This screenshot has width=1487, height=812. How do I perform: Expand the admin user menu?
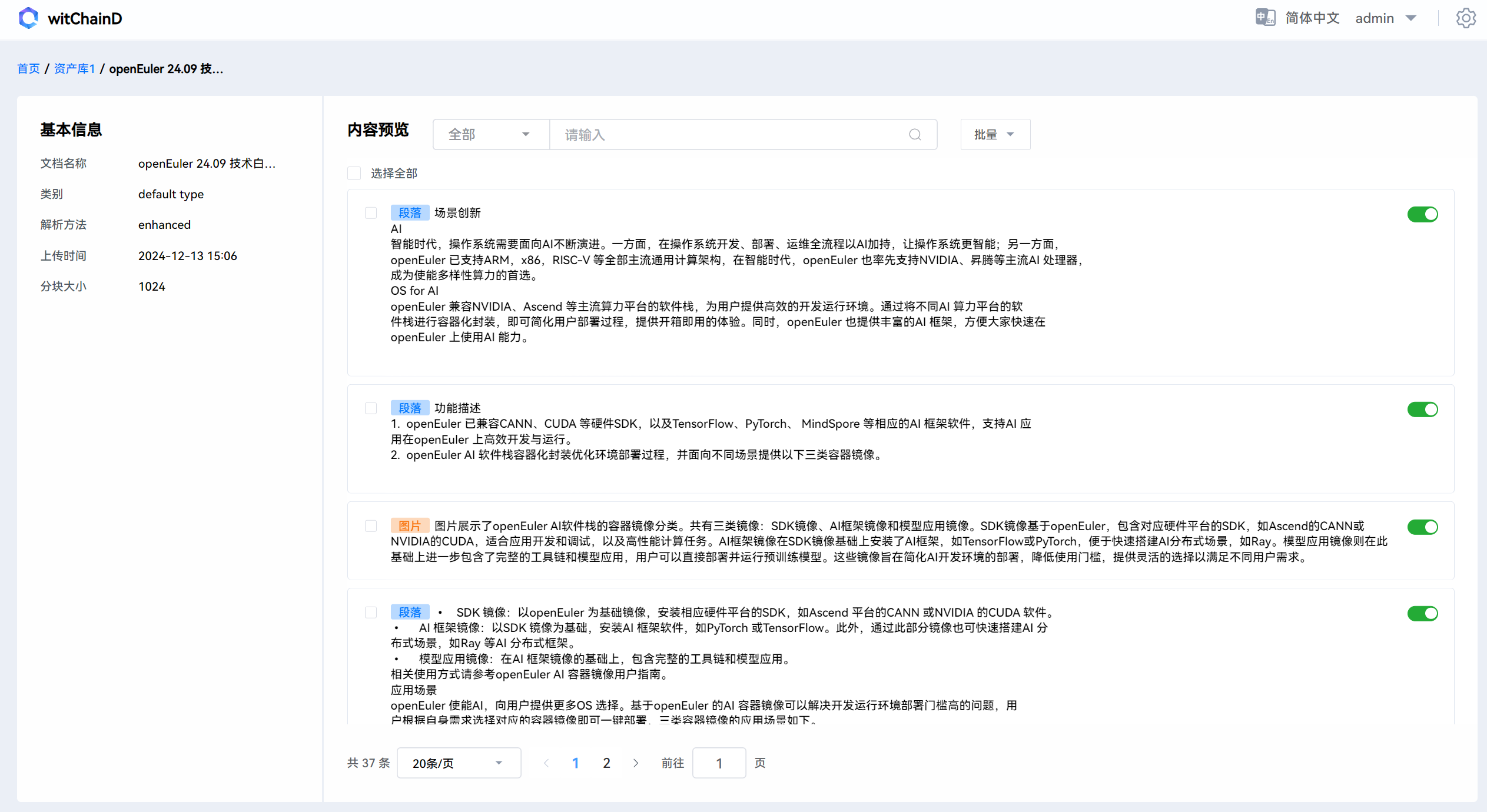pyautogui.click(x=1386, y=18)
